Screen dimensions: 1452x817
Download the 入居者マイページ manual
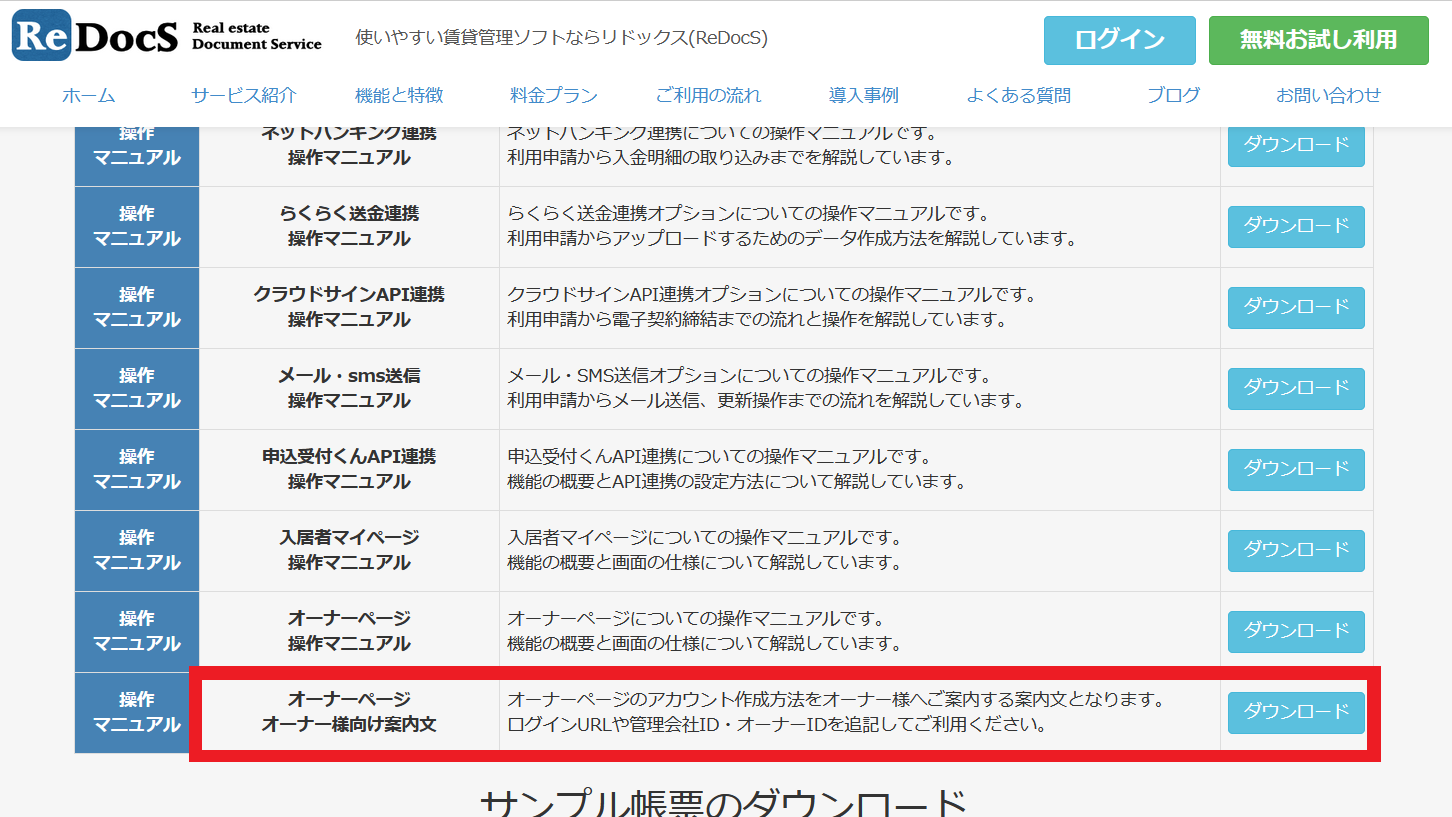(1296, 550)
